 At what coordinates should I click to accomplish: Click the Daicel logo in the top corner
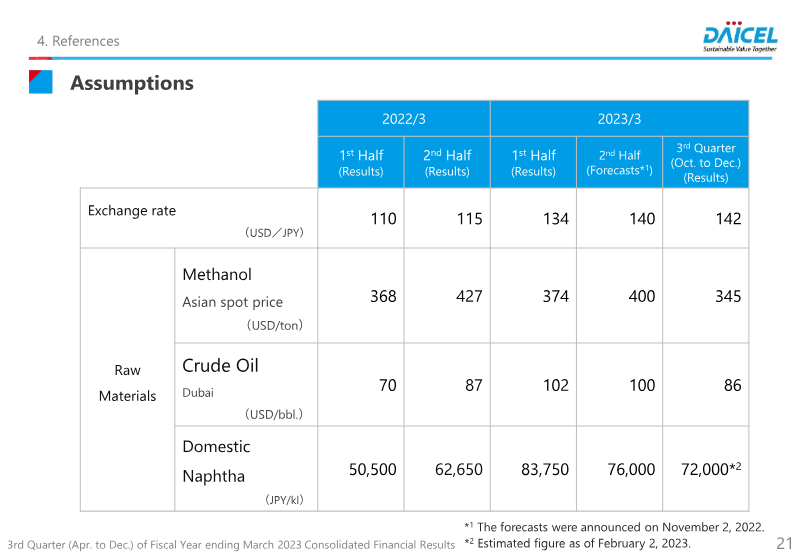click(740, 37)
